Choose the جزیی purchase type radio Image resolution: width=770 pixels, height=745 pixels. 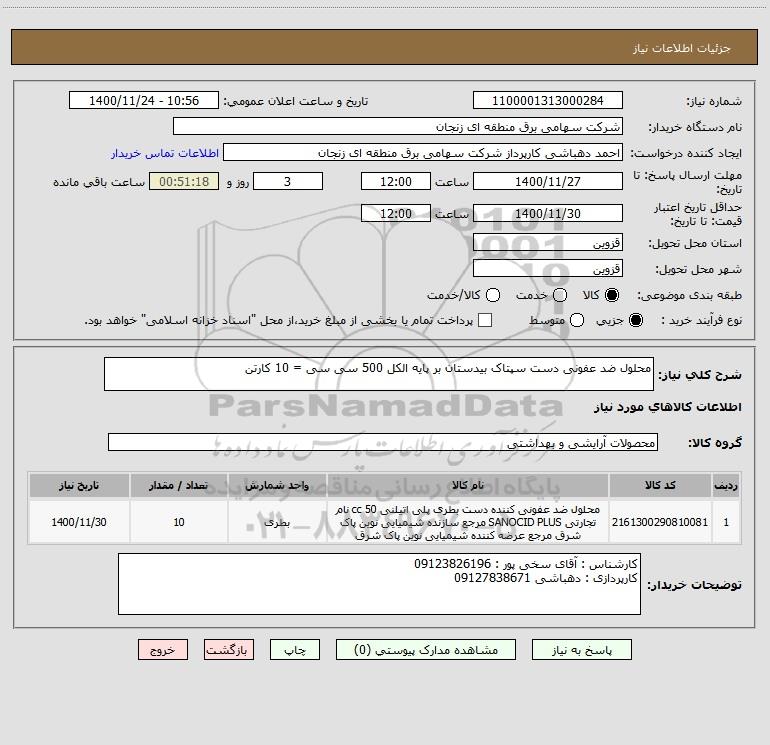[635, 320]
